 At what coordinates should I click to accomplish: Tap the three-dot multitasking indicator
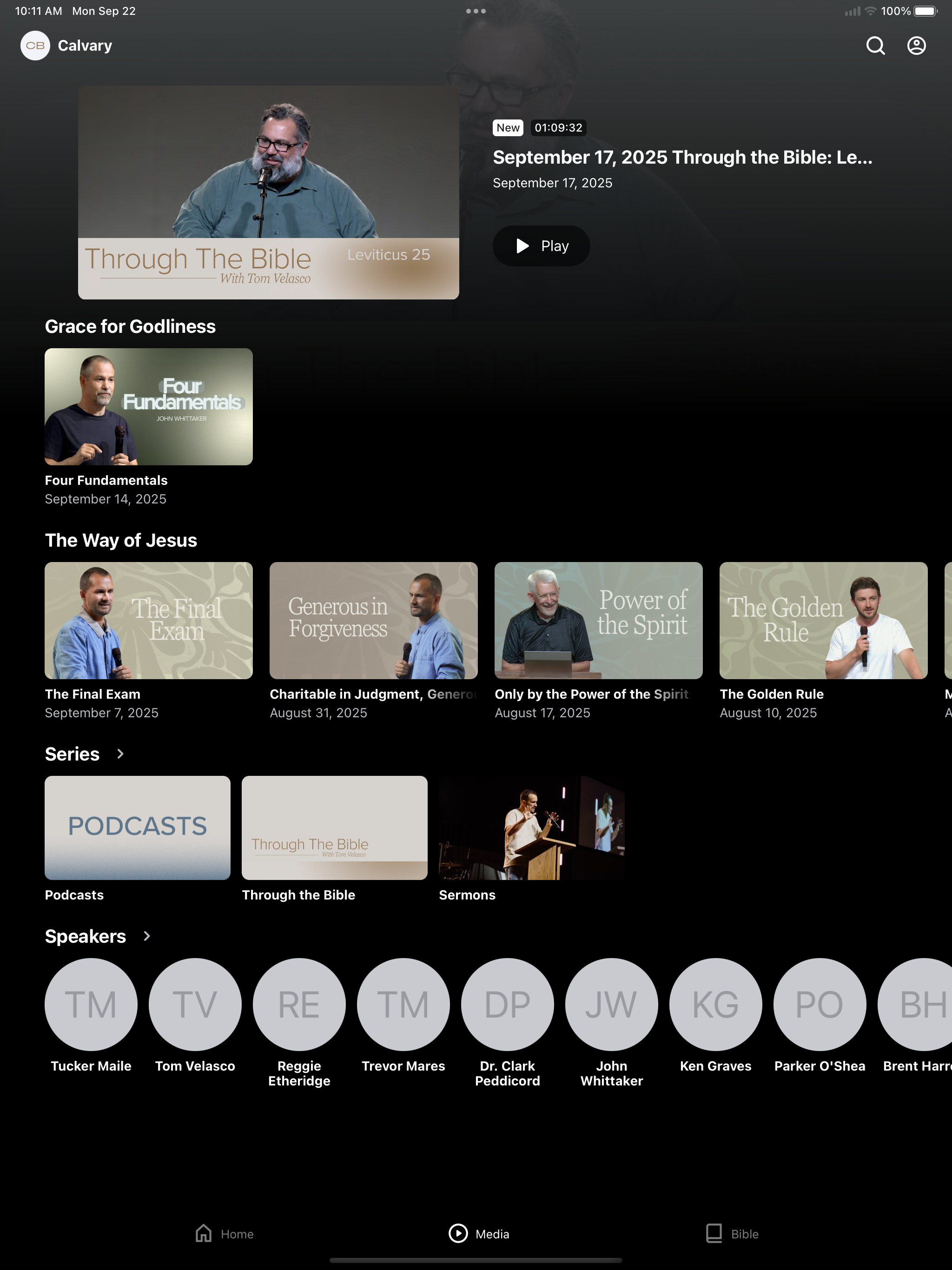pyautogui.click(x=476, y=11)
